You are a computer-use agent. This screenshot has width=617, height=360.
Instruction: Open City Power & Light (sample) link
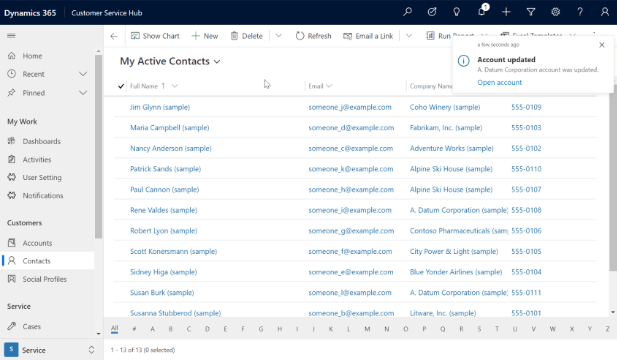(x=454, y=251)
